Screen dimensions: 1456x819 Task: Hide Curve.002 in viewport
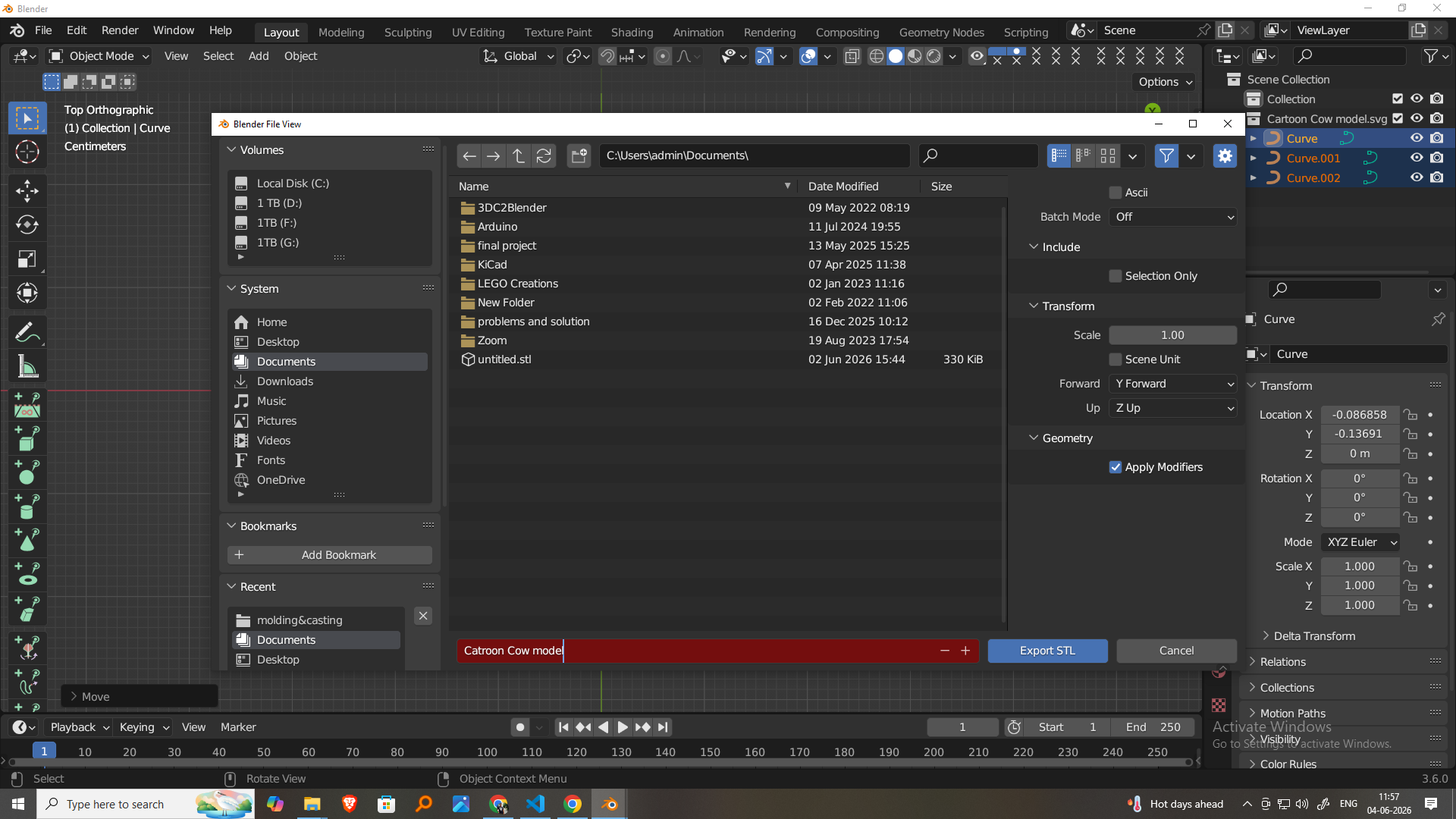1417,177
